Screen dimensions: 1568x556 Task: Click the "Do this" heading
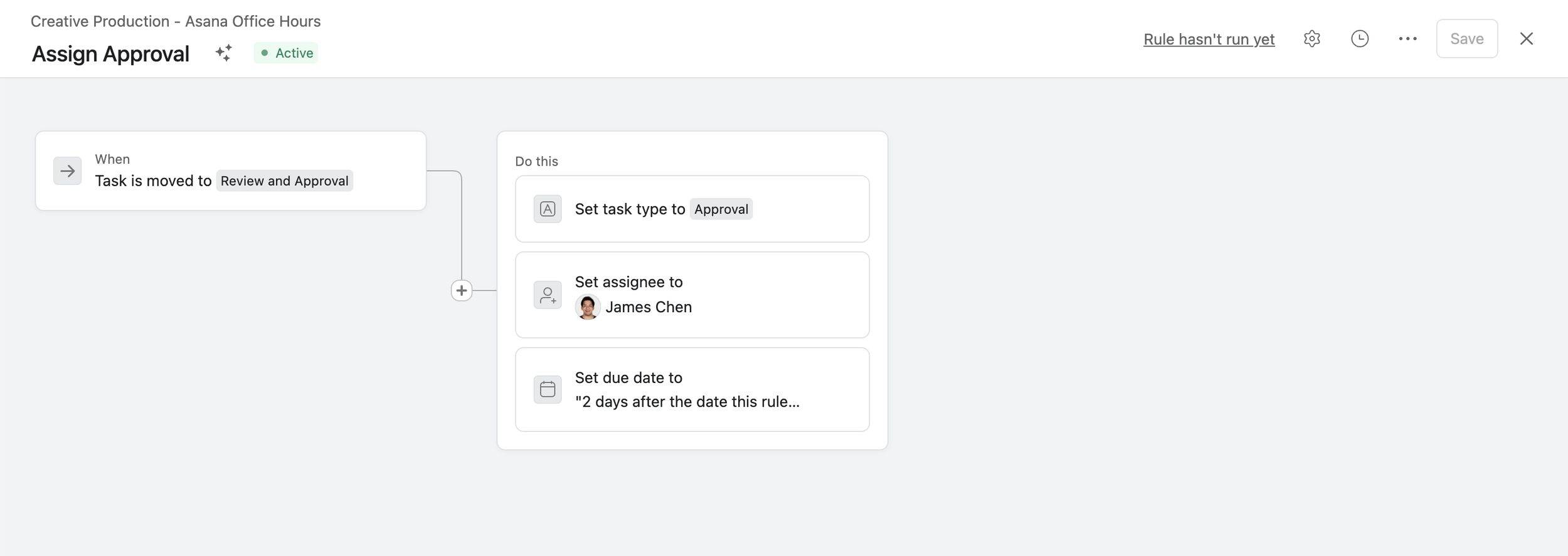point(536,161)
